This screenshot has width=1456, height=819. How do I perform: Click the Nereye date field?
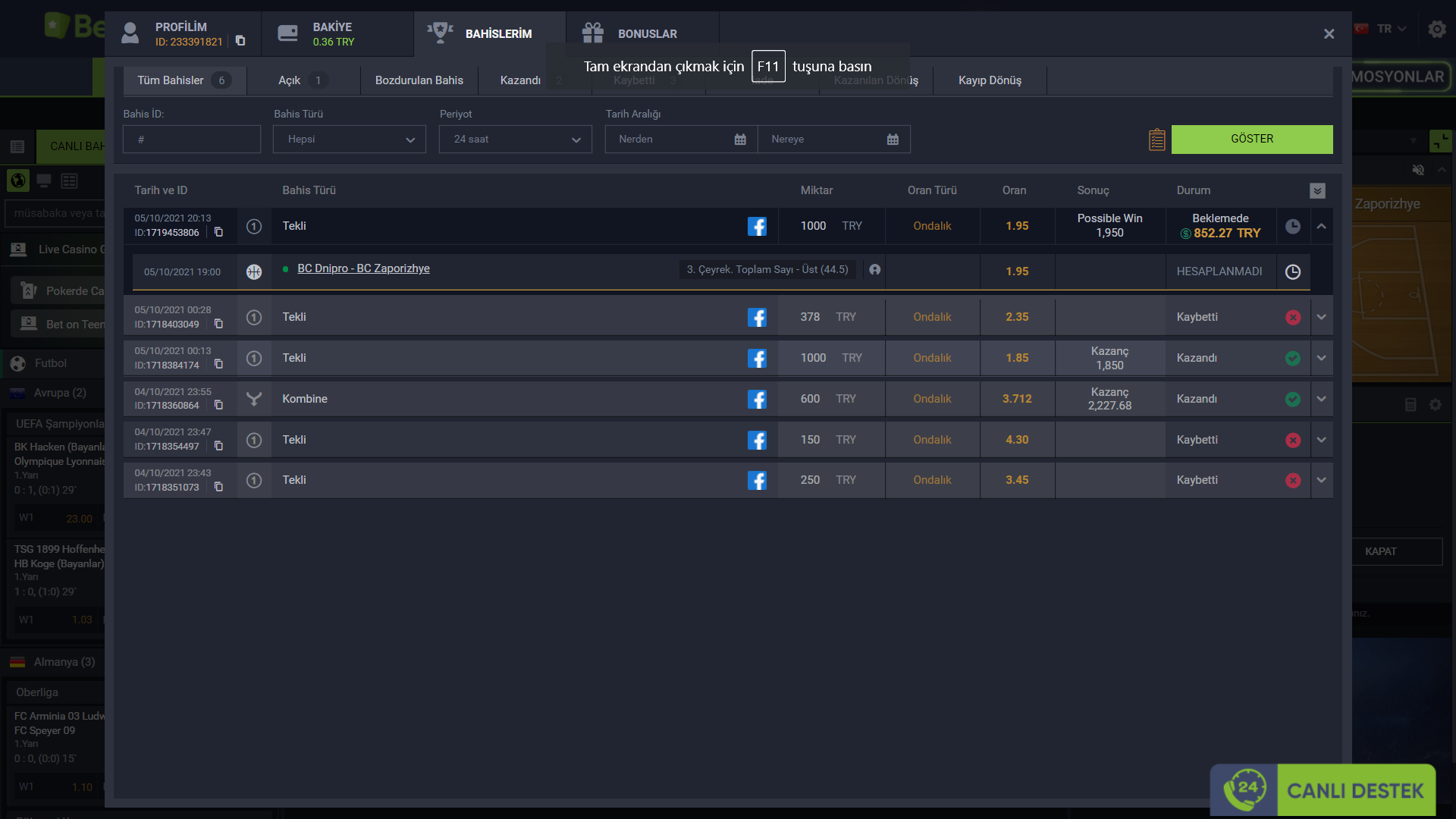click(834, 140)
